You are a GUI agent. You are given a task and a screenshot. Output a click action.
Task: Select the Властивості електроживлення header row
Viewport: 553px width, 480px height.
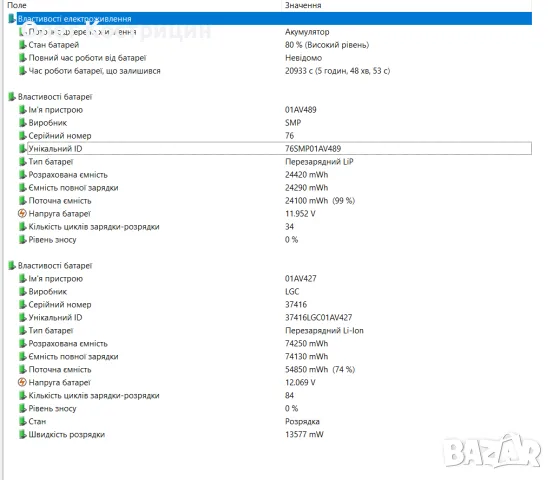[274, 19]
